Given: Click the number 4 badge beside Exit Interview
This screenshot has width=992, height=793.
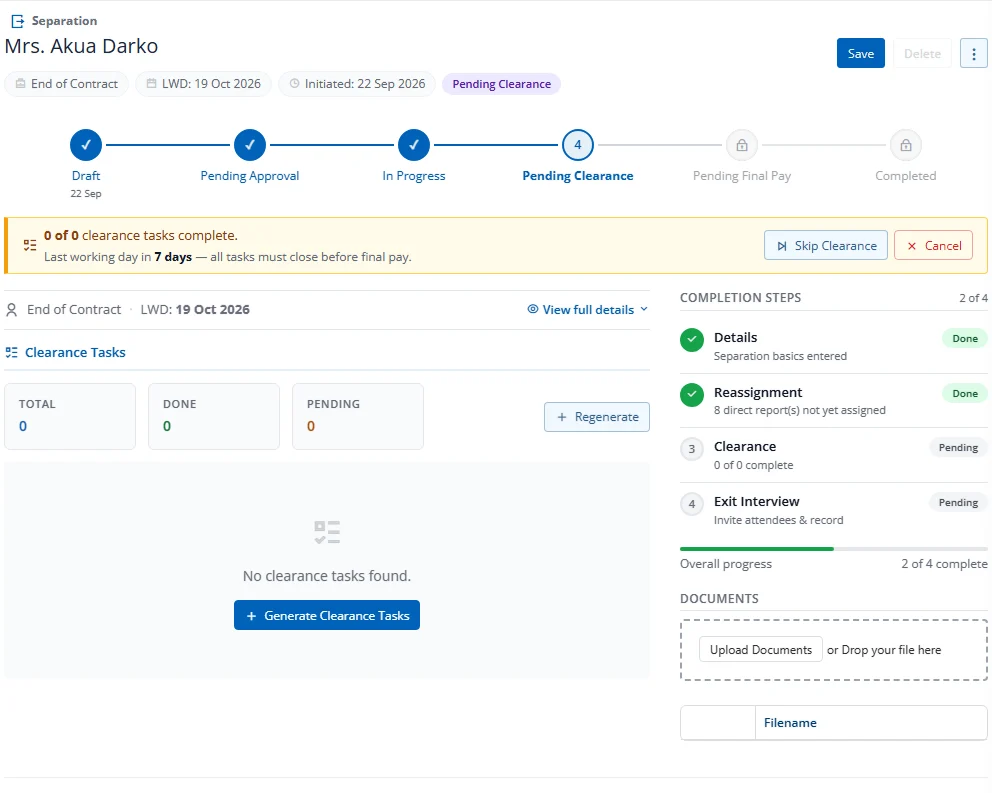Looking at the screenshot, I should pyautogui.click(x=692, y=504).
